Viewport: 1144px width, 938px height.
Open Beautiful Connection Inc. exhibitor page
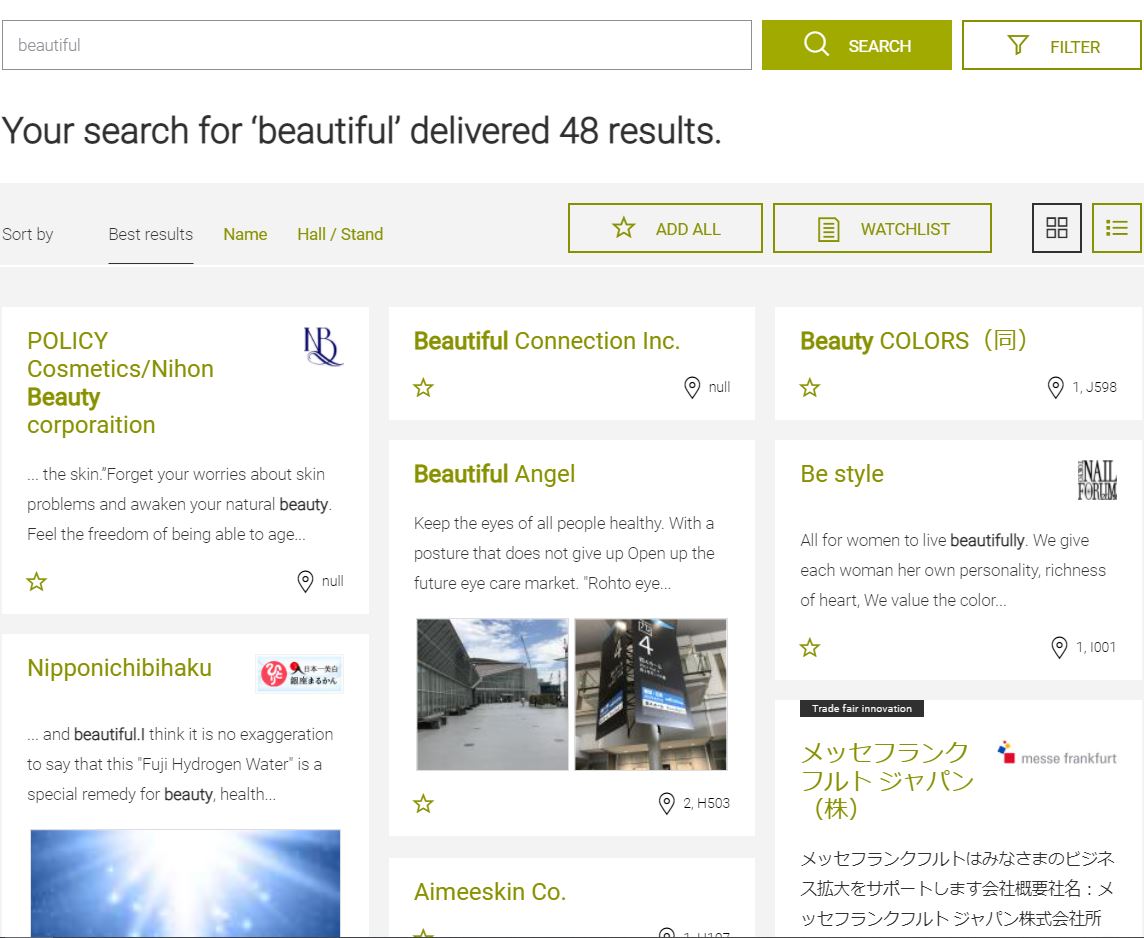point(546,341)
